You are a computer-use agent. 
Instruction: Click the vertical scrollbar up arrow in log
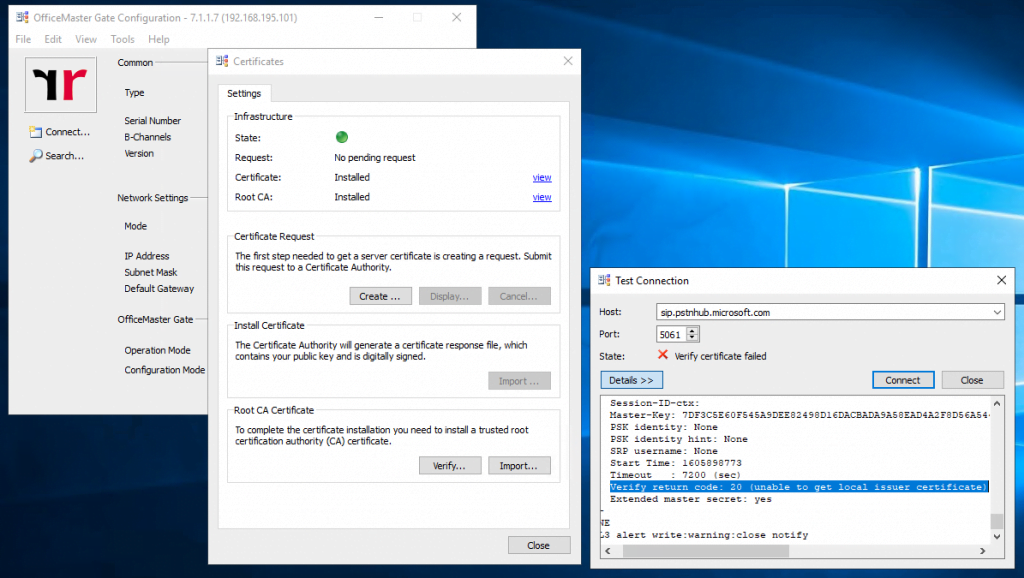[997, 404]
